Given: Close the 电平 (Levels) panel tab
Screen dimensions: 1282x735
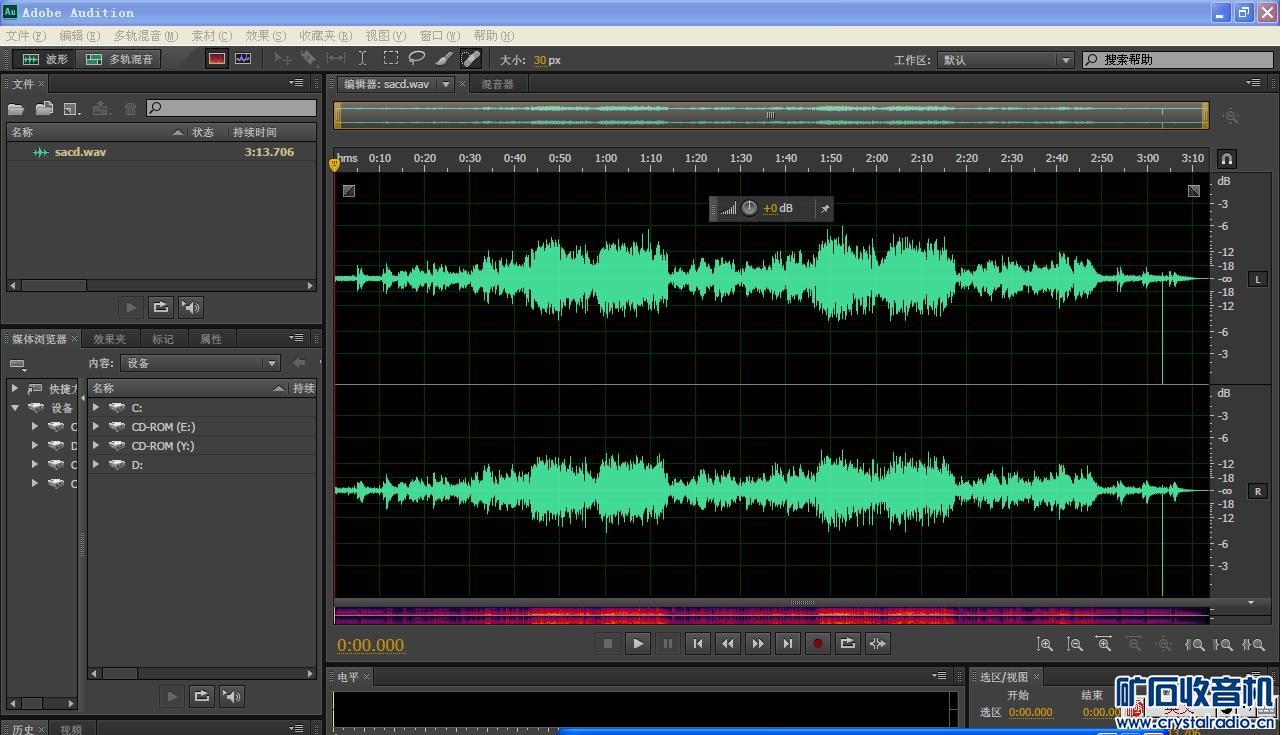Looking at the screenshot, I should [367, 677].
